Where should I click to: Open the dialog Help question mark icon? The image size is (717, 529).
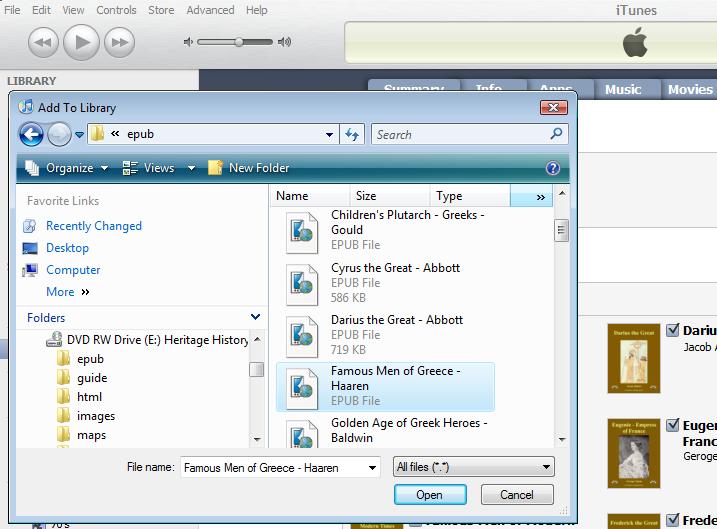553,168
